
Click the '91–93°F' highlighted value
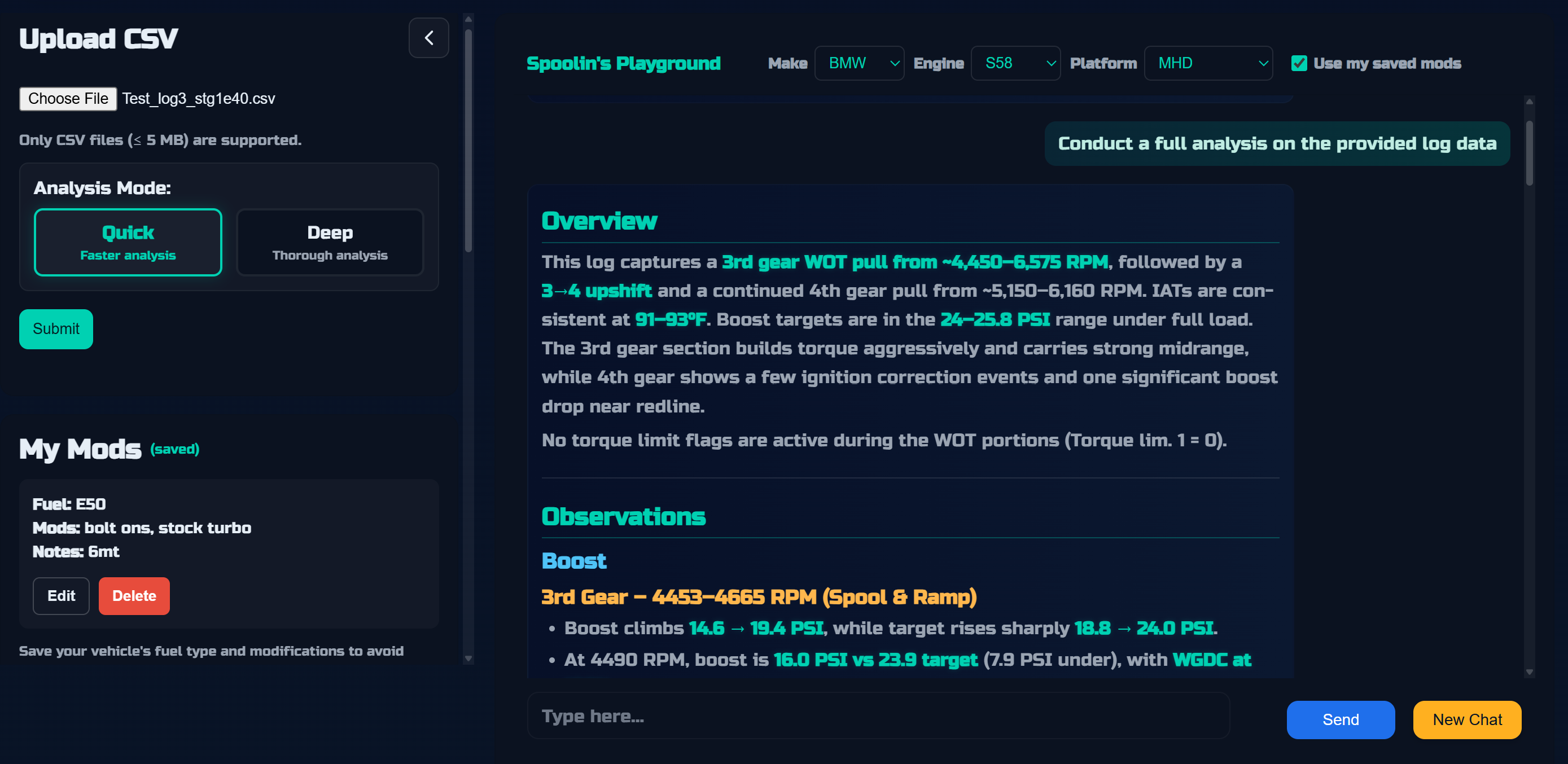click(670, 319)
